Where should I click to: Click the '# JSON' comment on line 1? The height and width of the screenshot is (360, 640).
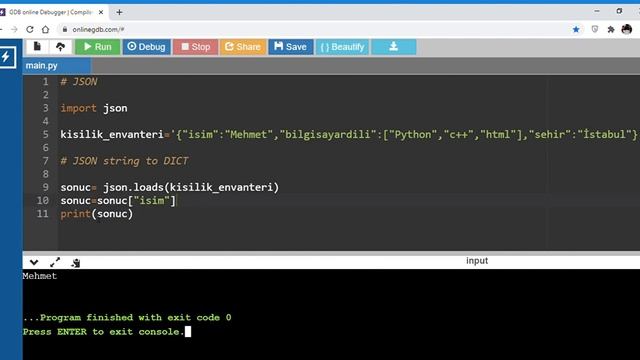(x=79, y=82)
